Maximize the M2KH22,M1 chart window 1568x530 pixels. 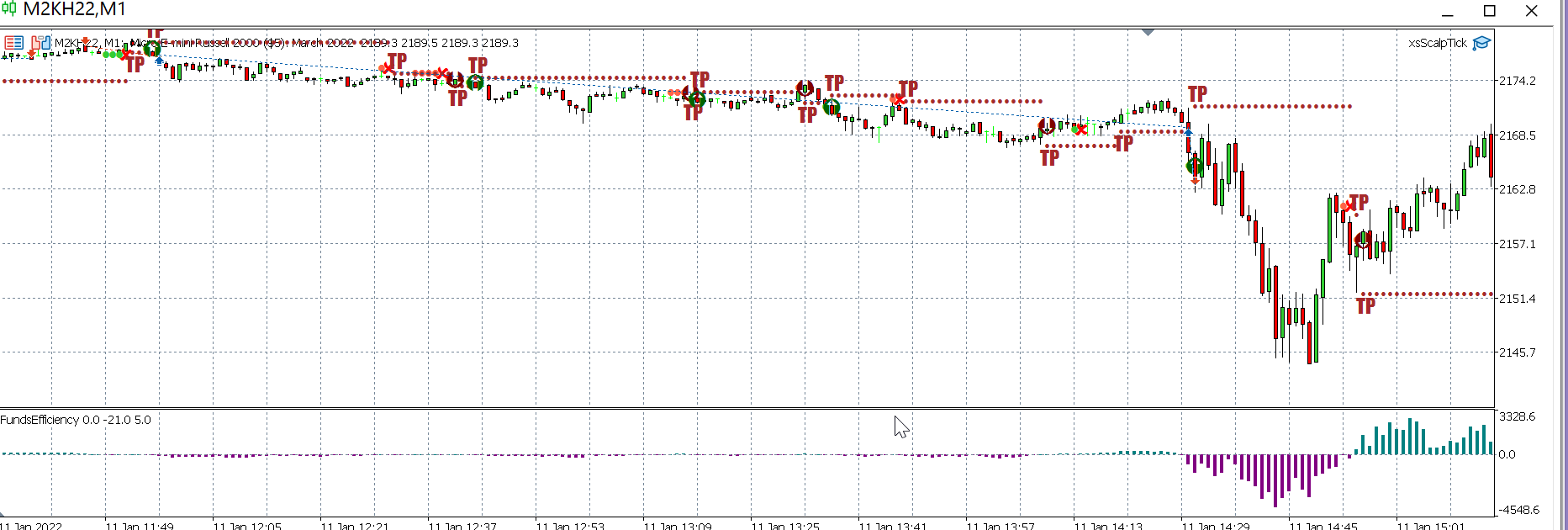[x=1490, y=11]
